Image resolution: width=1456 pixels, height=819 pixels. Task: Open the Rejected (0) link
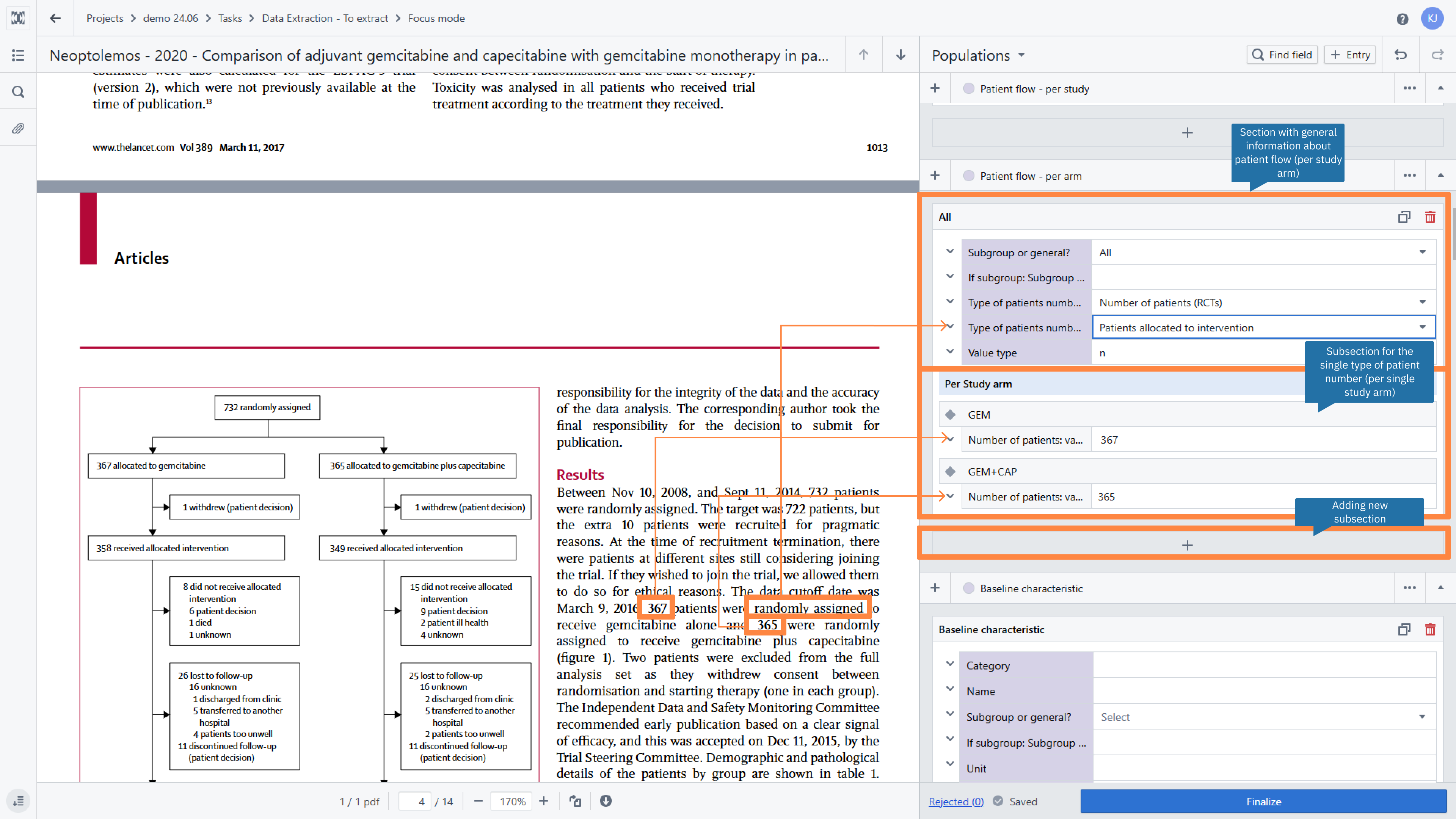point(956,802)
